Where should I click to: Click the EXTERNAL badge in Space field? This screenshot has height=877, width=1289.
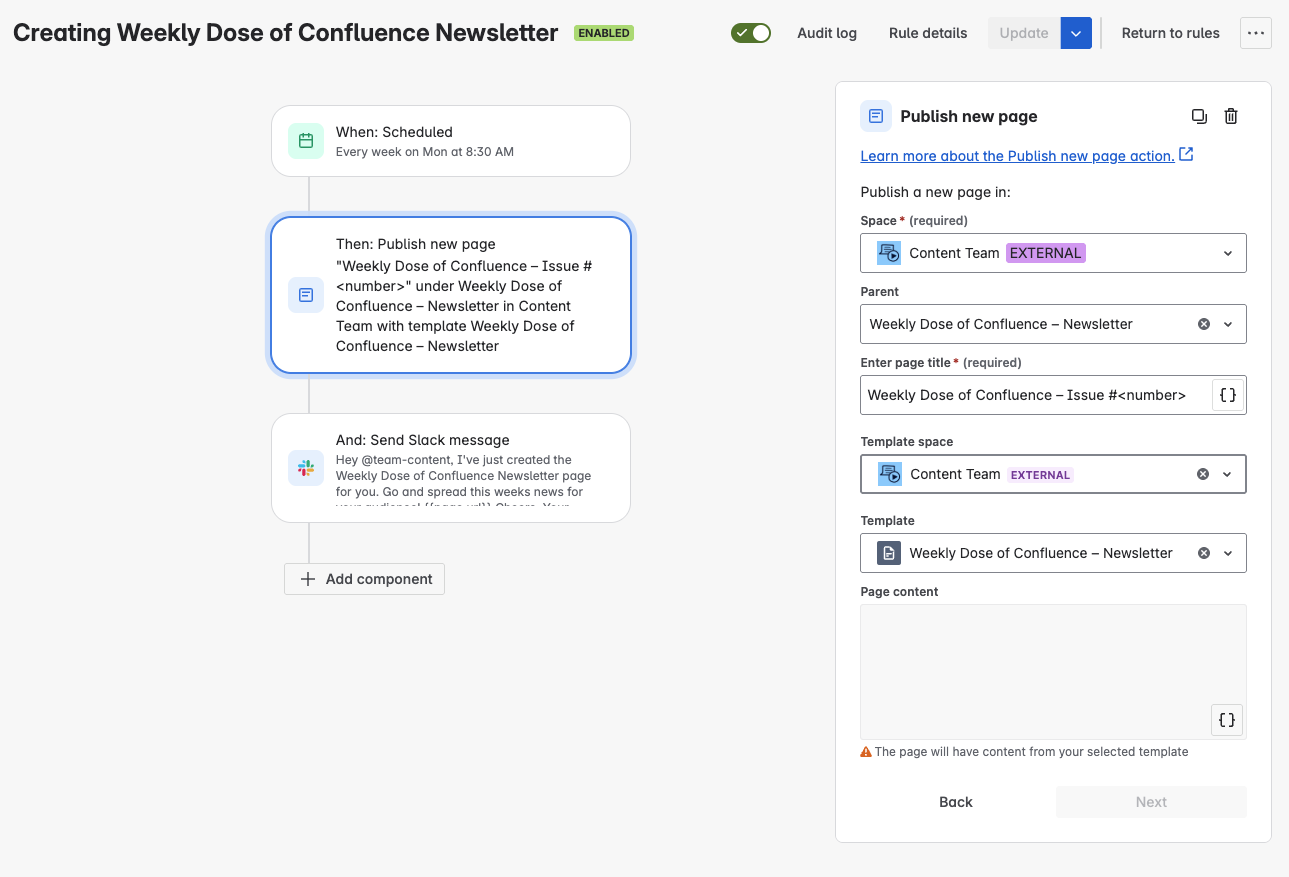1046,253
